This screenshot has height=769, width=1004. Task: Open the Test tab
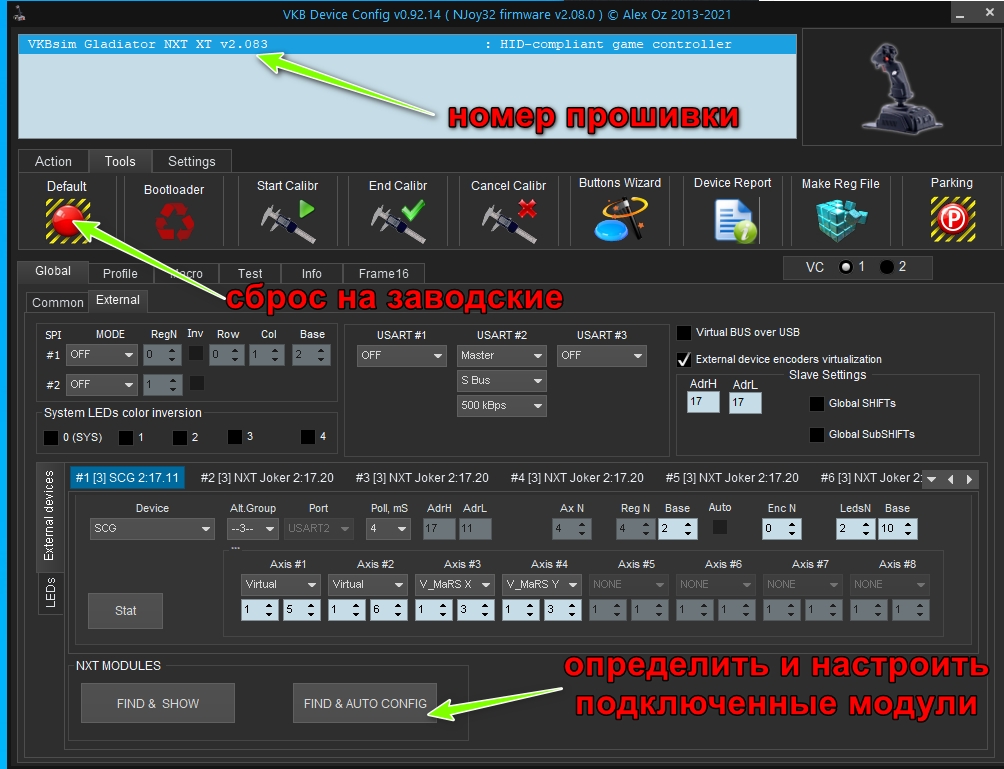250,273
